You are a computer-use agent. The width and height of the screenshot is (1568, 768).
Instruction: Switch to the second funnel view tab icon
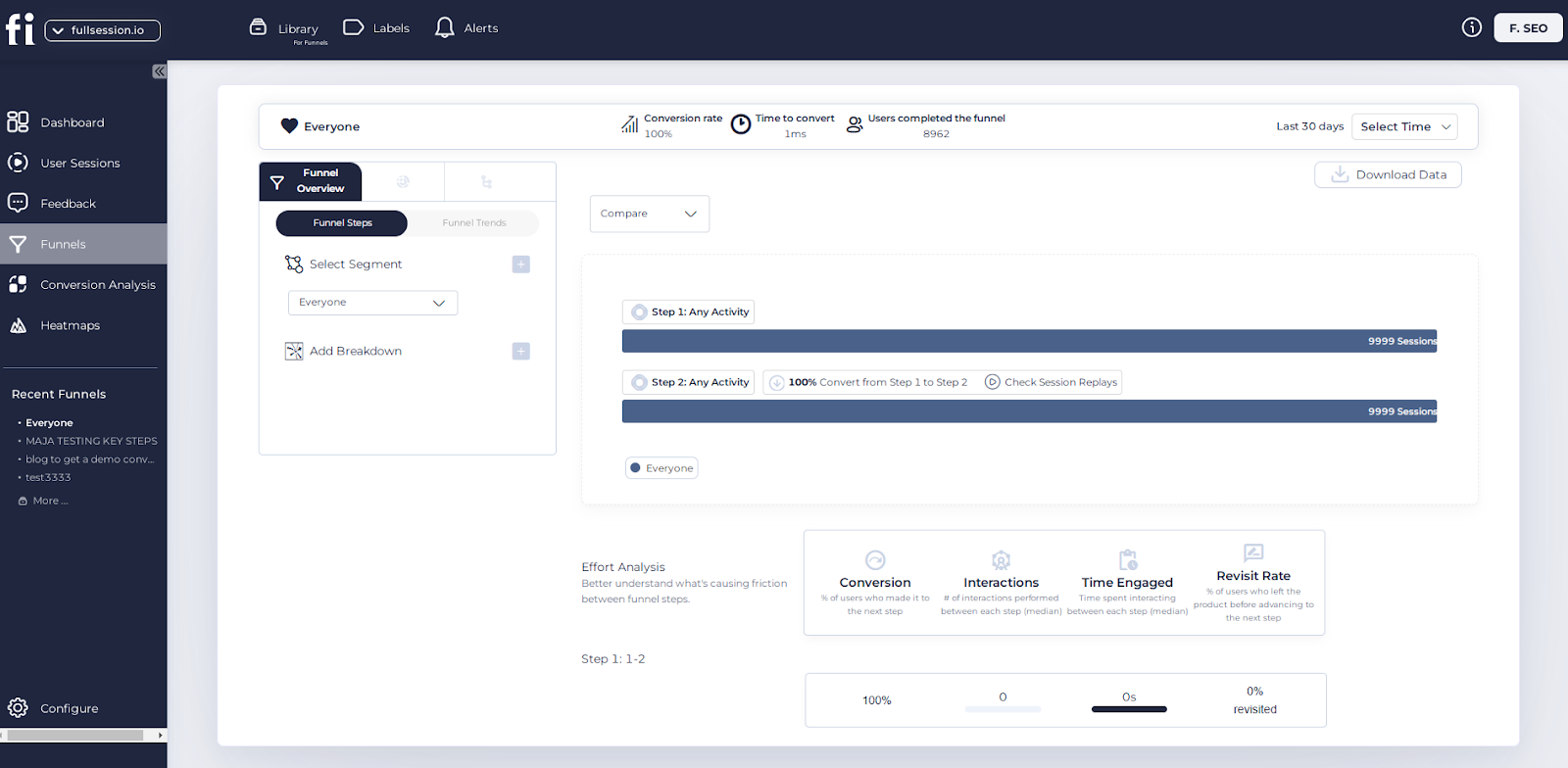tap(403, 181)
